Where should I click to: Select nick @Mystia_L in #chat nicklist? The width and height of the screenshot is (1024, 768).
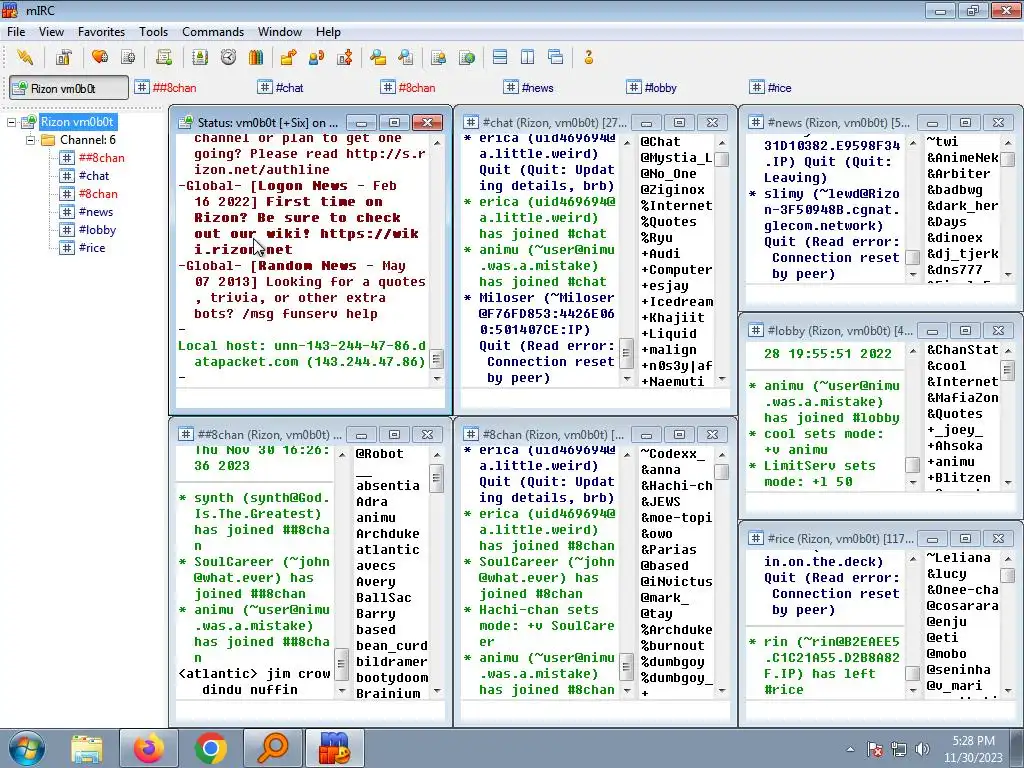[676, 157]
